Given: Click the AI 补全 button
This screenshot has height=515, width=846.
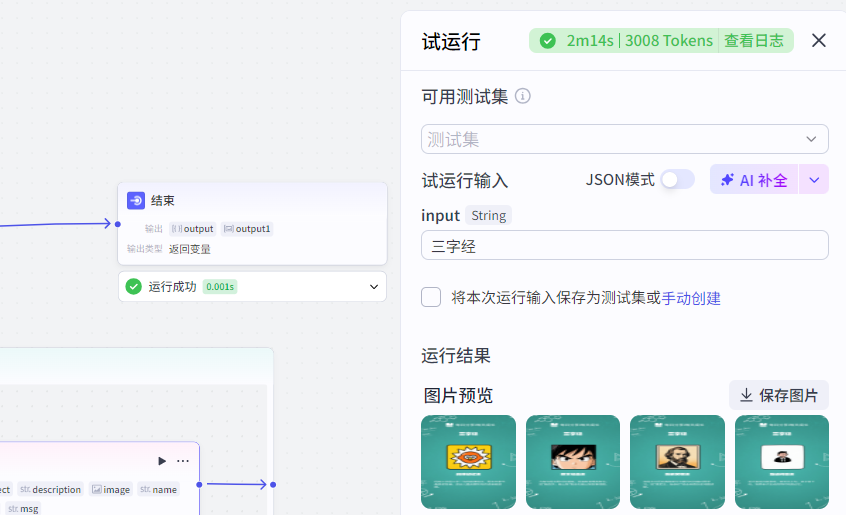Looking at the screenshot, I should pyautogui.click(x=754, y=180).
